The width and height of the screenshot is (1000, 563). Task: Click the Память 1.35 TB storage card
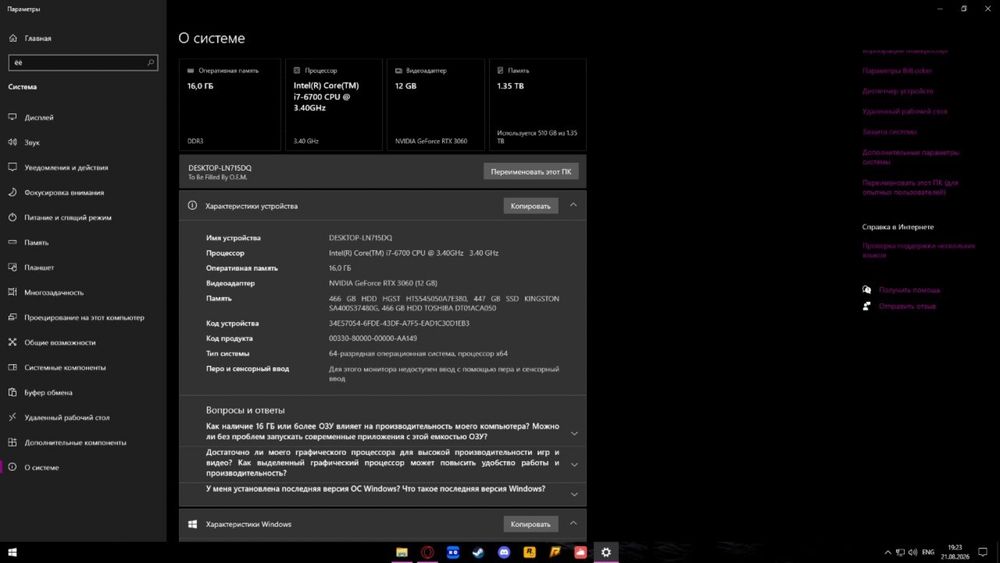pos(537,105)
